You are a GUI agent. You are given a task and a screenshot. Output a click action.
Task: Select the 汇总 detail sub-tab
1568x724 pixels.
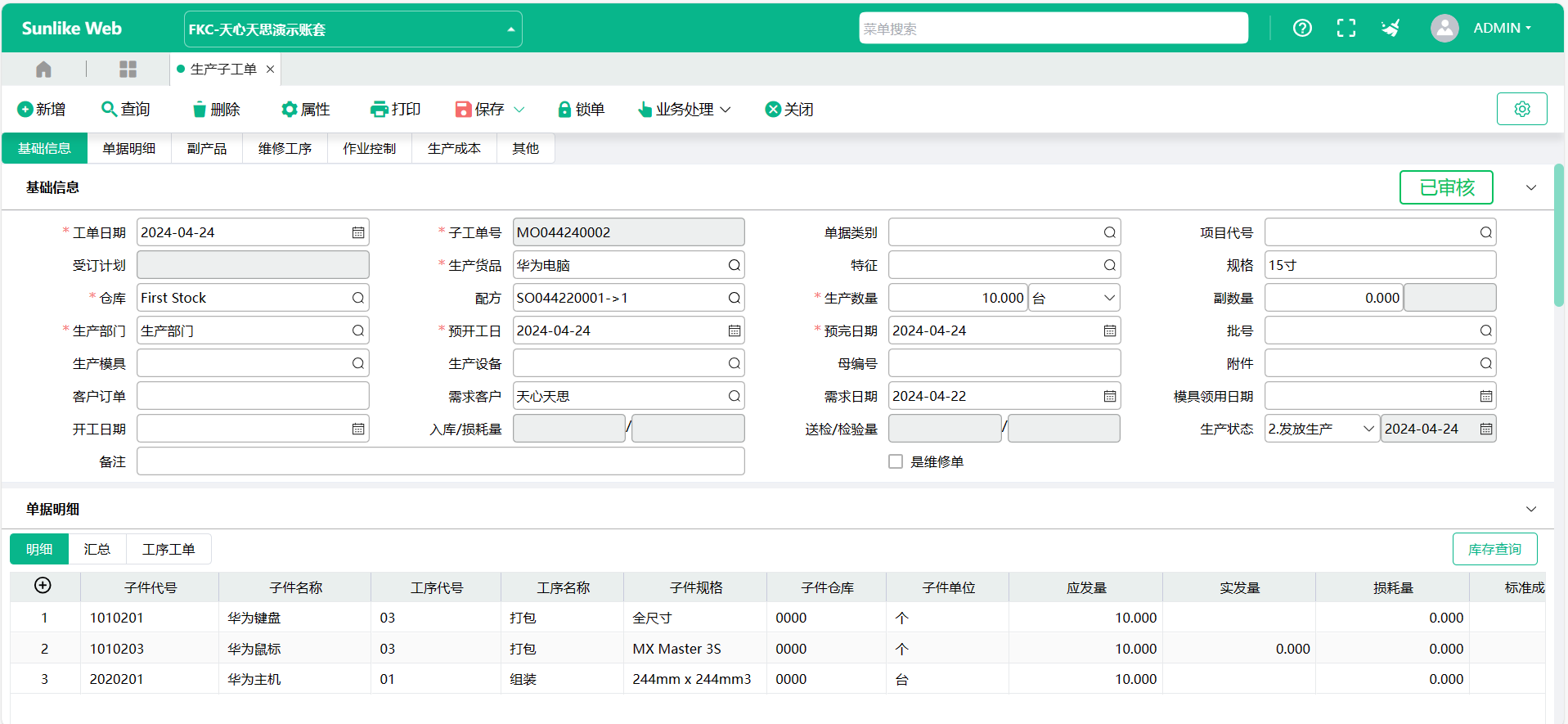coord(97,549)
